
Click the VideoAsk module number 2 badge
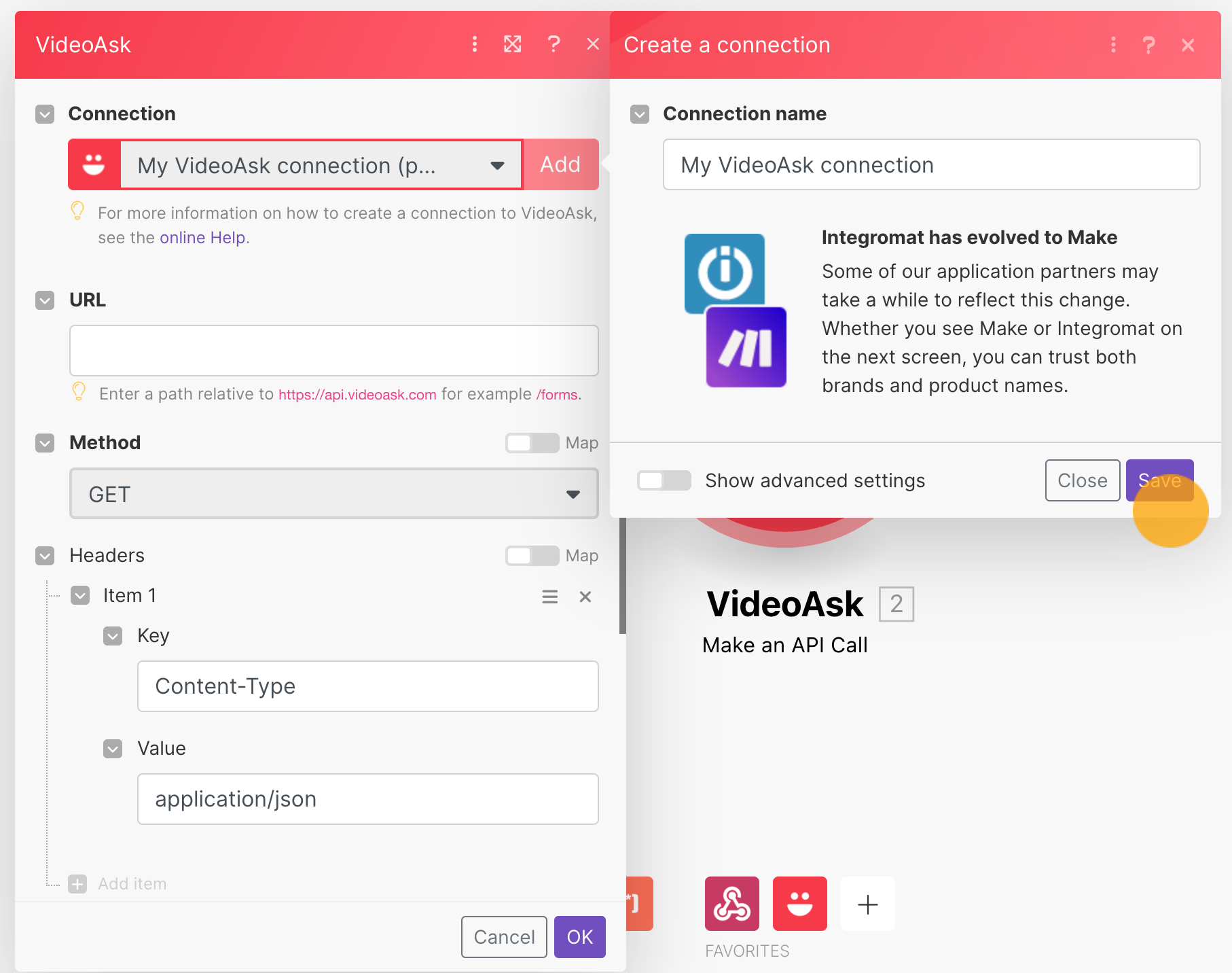click(896, 604)
